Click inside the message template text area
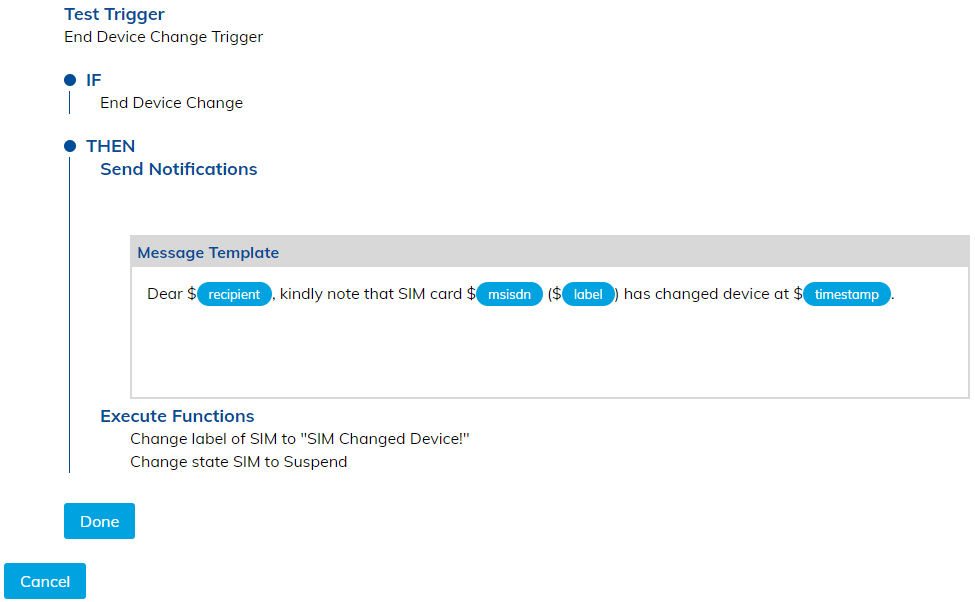 (549, 350)
